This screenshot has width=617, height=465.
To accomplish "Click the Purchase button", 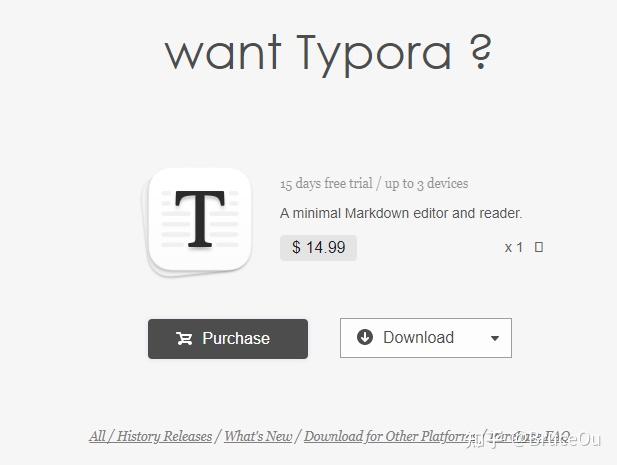I will [228, 339].
